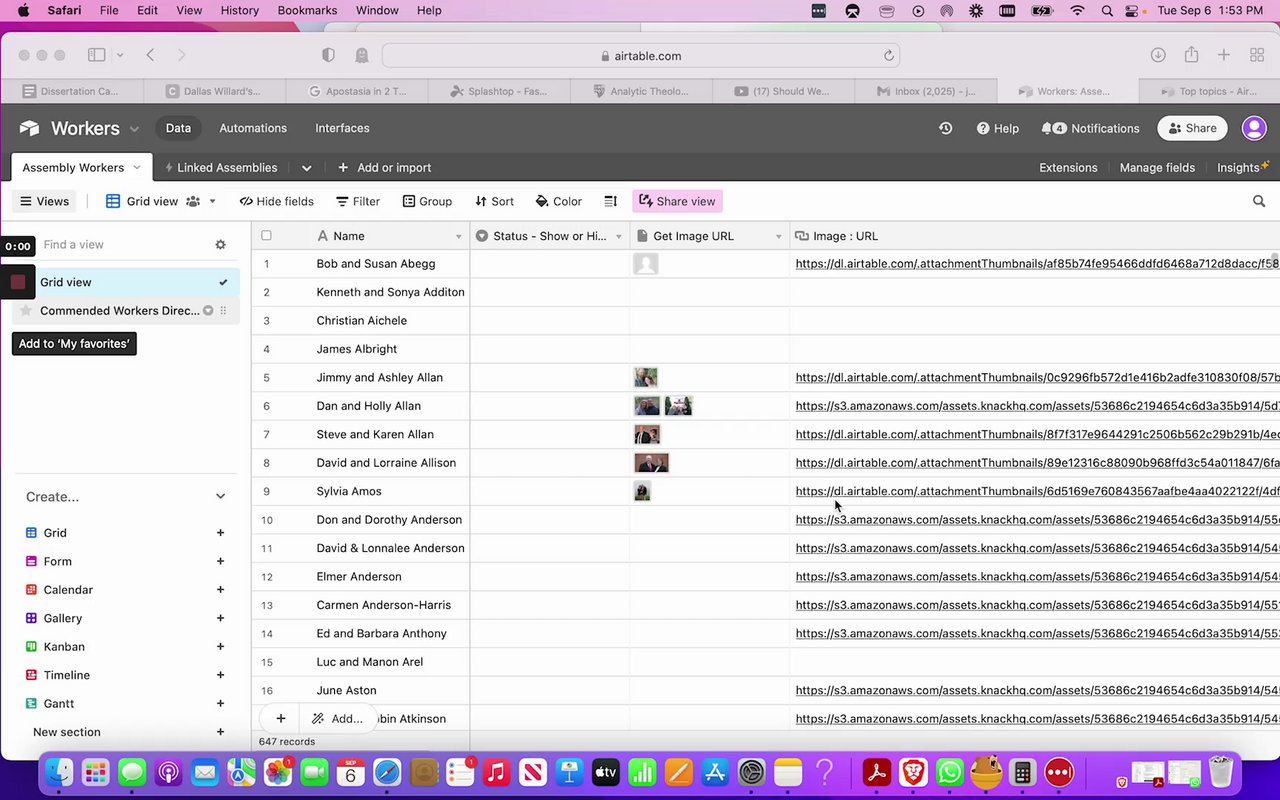Open the Help menu in Airtable
Image resolution: width=1280 pixels, height=800 pixels.
[997, 128]
